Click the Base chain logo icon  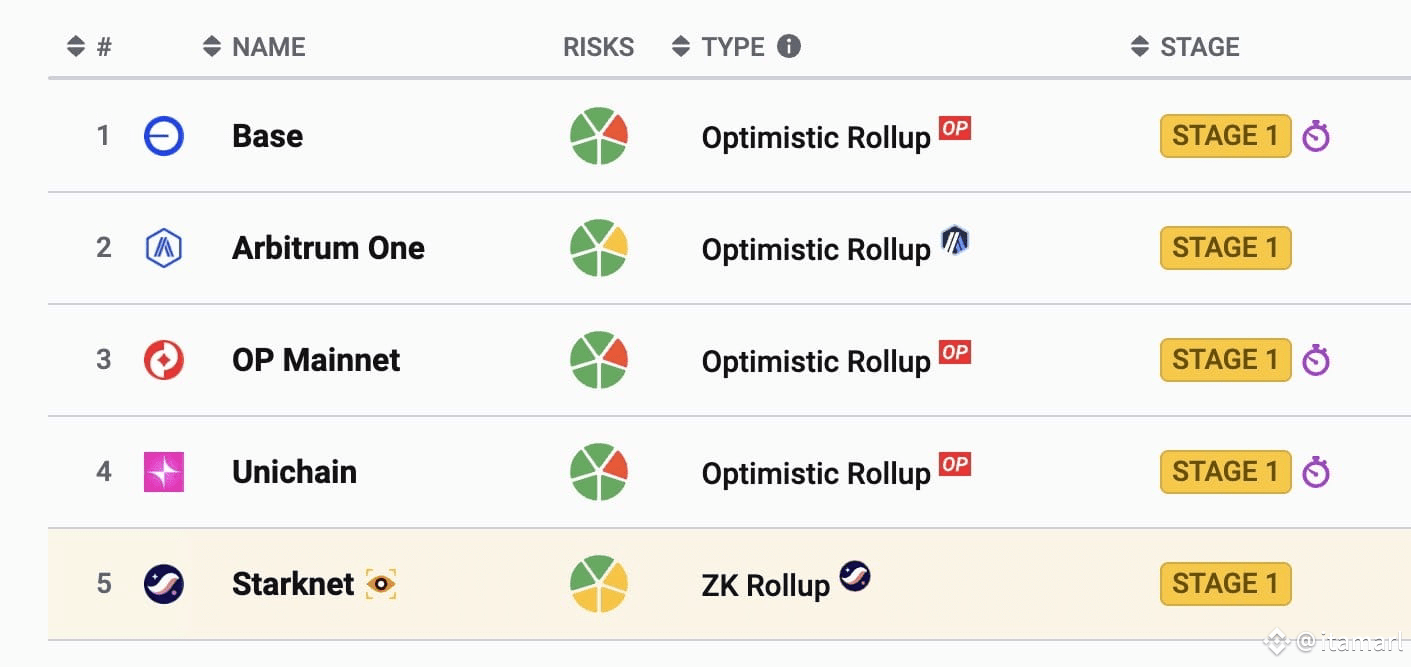click(x=164, y=136)
